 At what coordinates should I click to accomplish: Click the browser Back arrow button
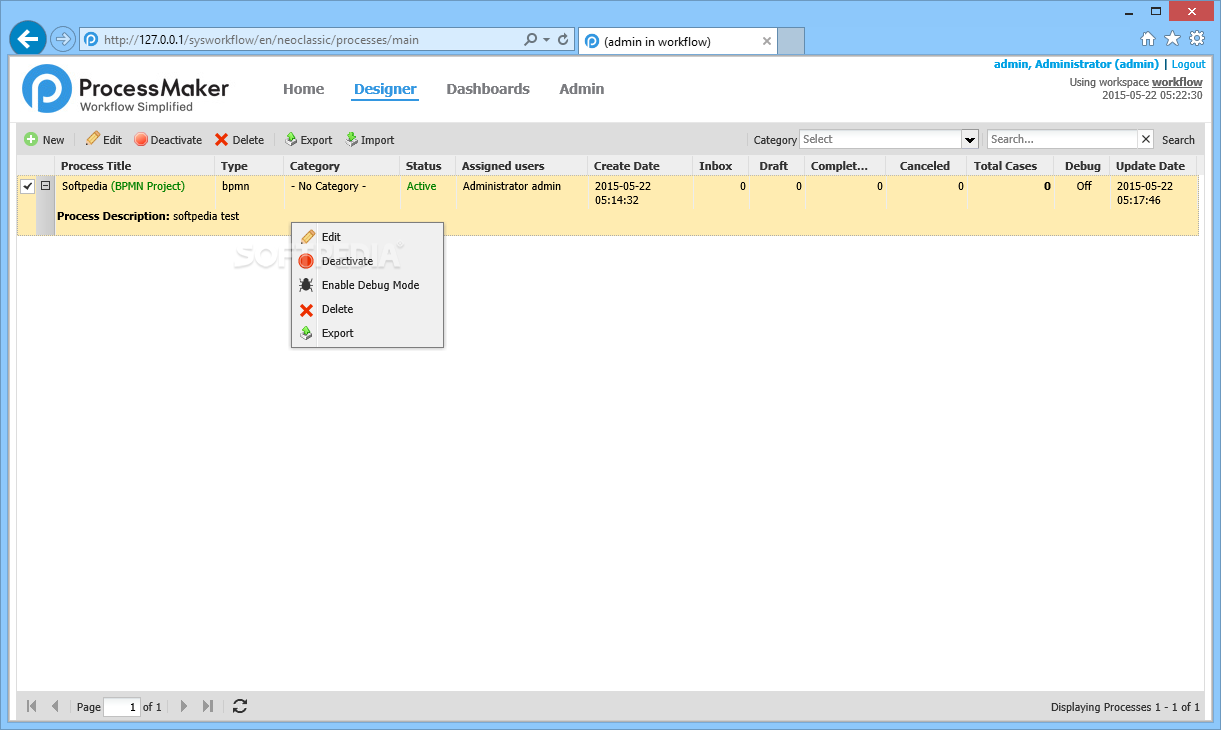(x=28, y=39)
